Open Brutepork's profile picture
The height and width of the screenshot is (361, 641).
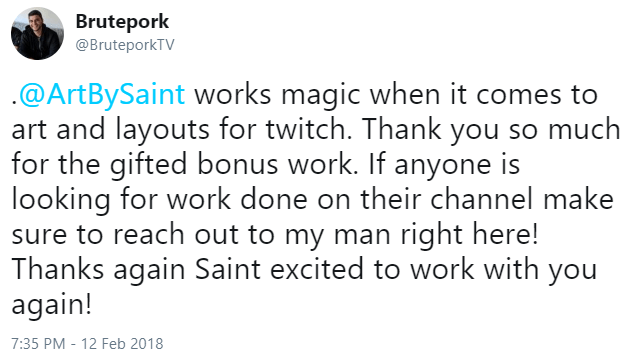pyautogui.click(x=37, y=34)
